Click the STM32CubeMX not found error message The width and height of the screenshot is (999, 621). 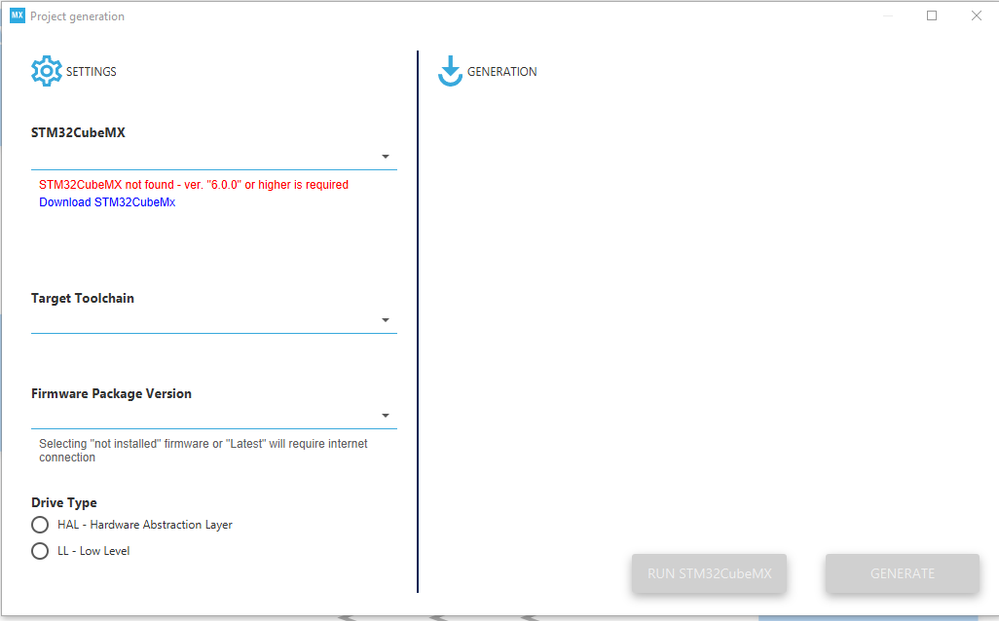pyautogui.click(x=194, y=185)
